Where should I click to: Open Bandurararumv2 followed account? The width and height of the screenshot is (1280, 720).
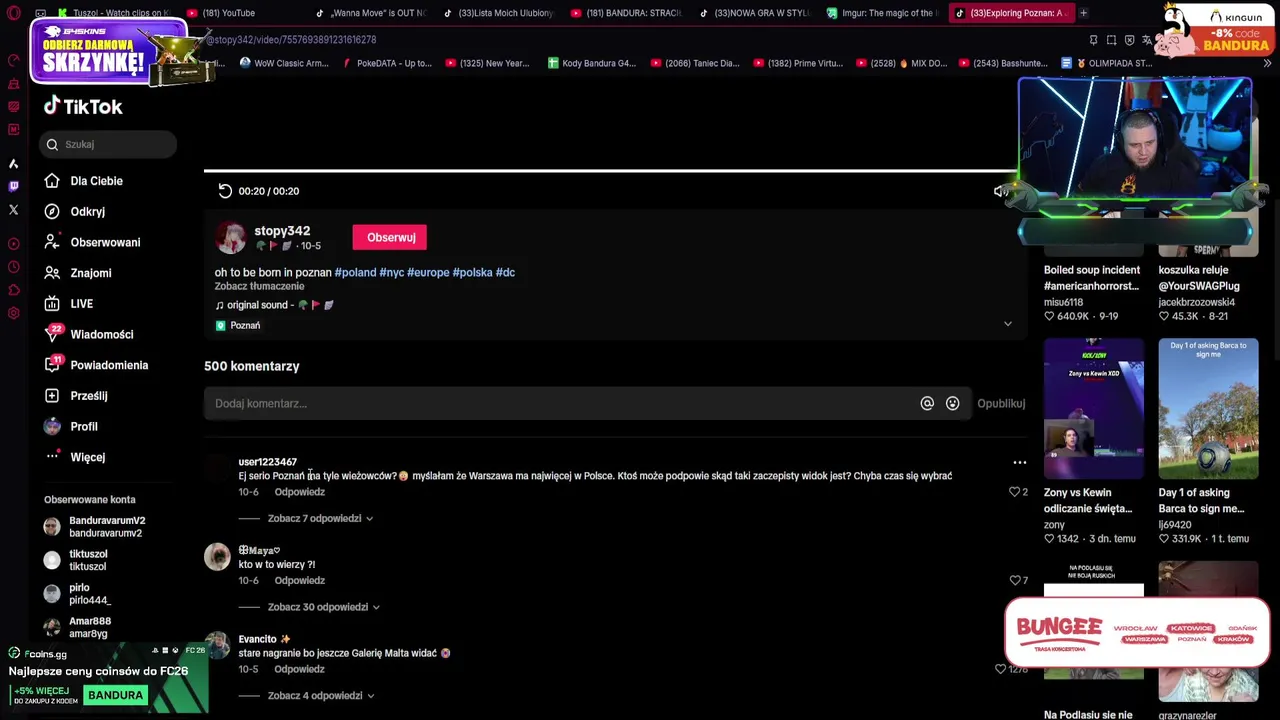(x=95, y=527)
